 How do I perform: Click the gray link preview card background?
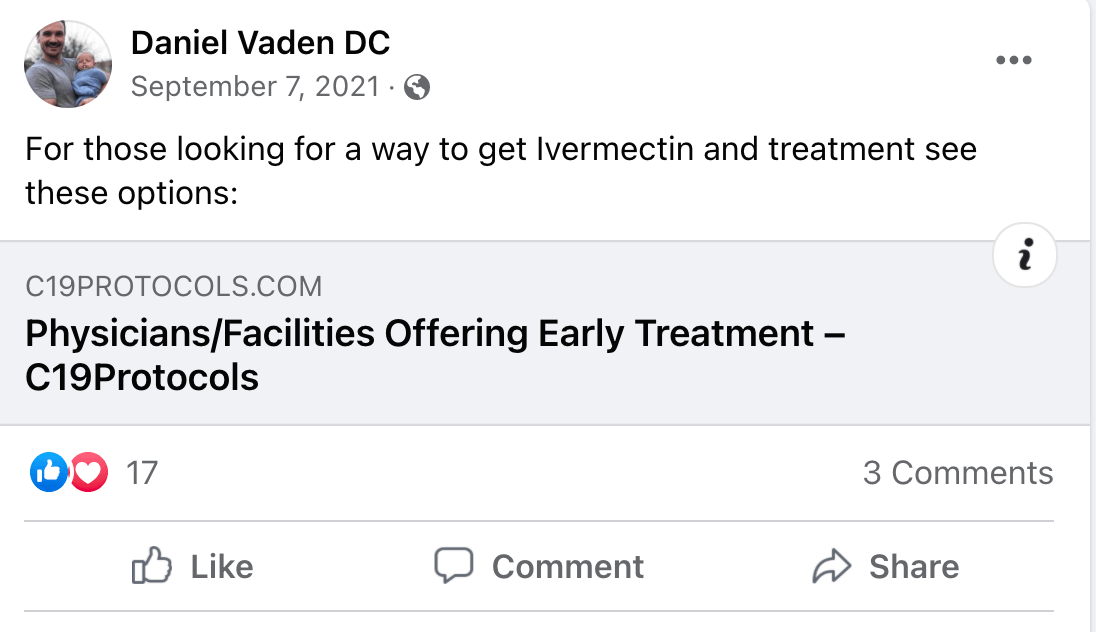tap(545, 333)
